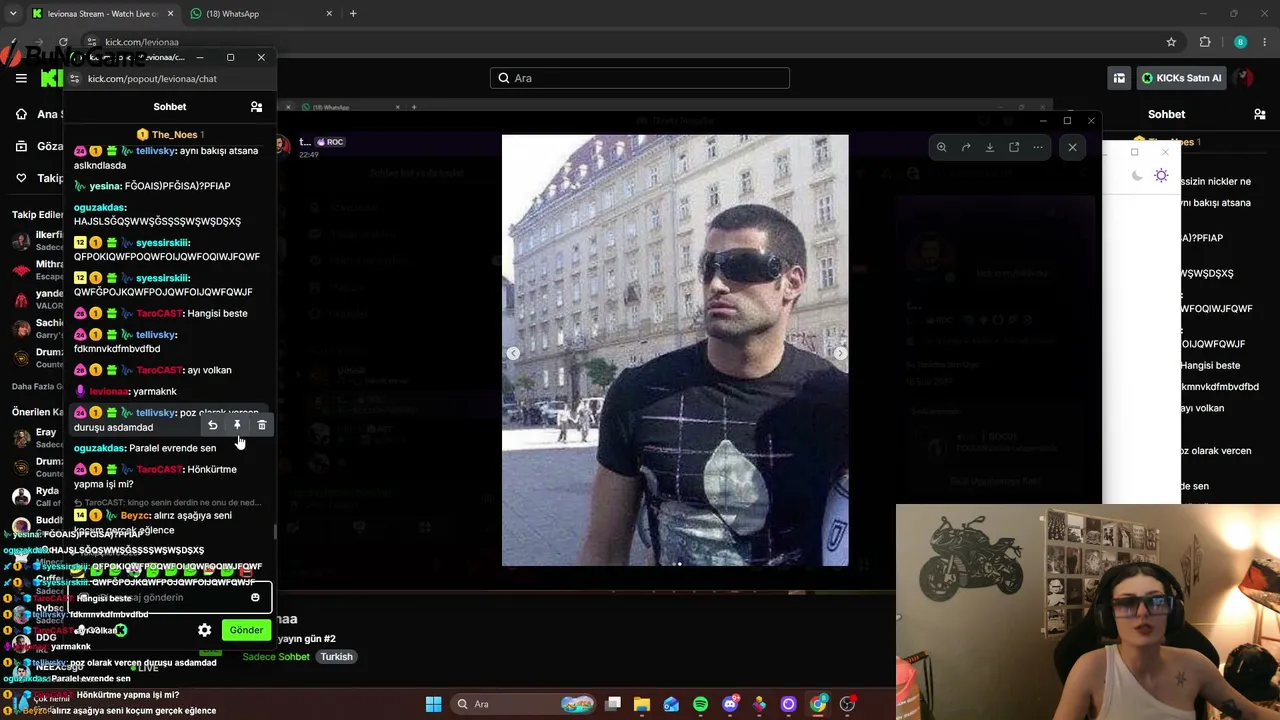This screenshot has height=720, width=1280.
Task: Go to the previous image in the viewer
Action: click(513, 353)
